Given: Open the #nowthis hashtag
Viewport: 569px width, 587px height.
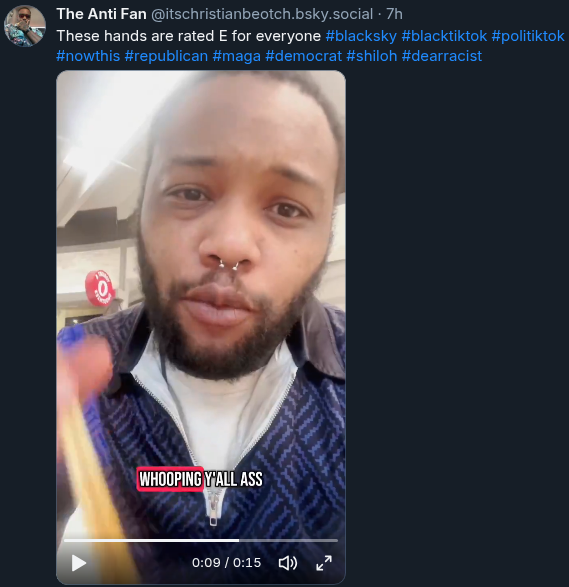Looking at the screenshot, I should tap(88, 56).
